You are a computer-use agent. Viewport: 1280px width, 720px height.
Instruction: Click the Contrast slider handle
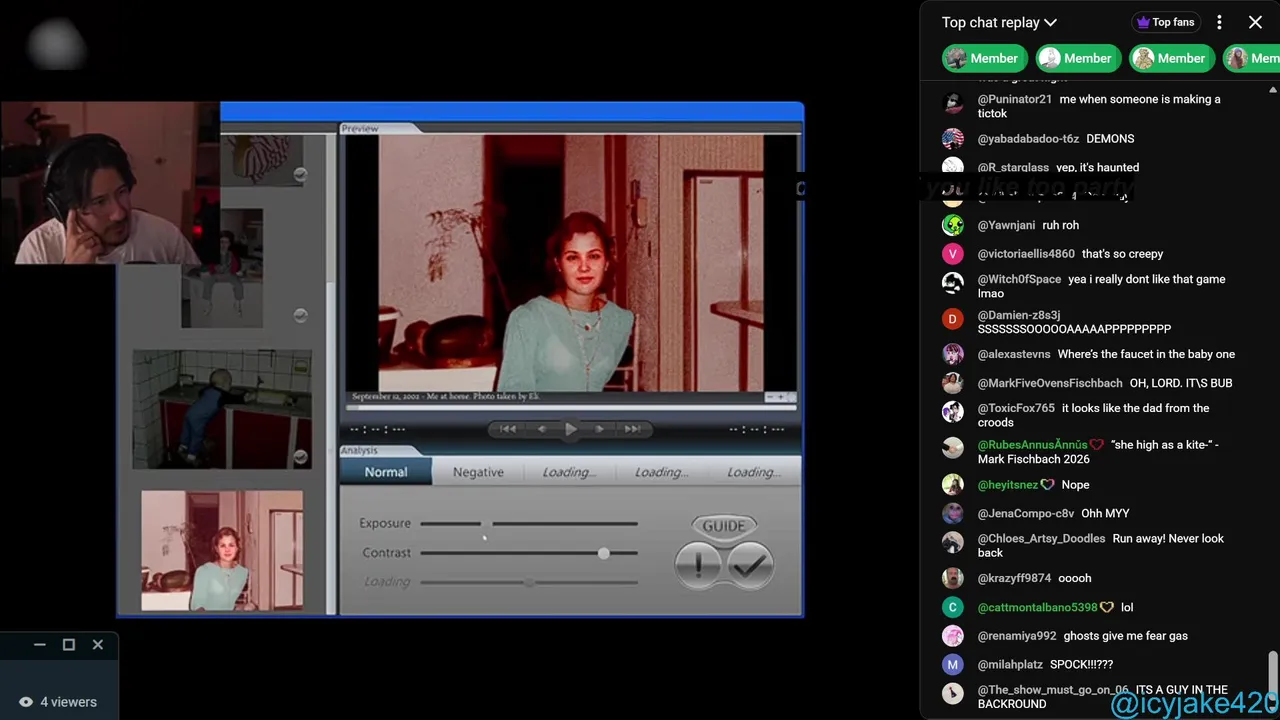[603, 553]
